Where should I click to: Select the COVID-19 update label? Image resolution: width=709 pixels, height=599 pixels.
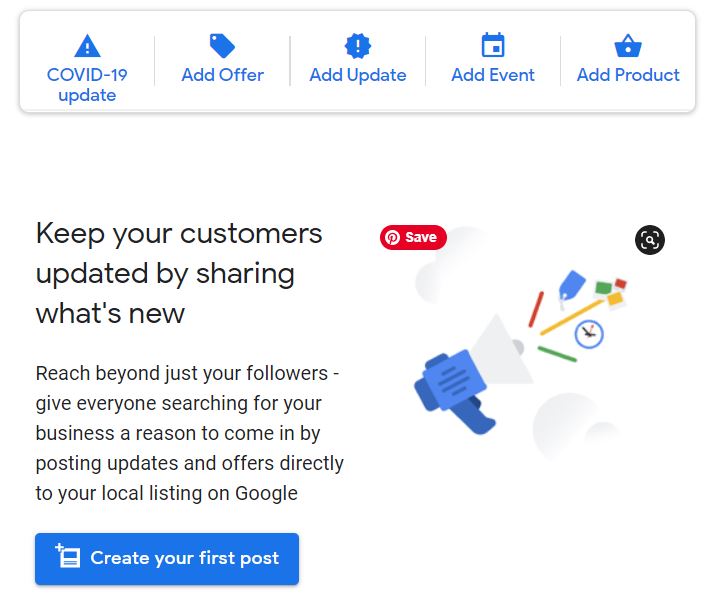pyautogui.click(x=87, y=85)
